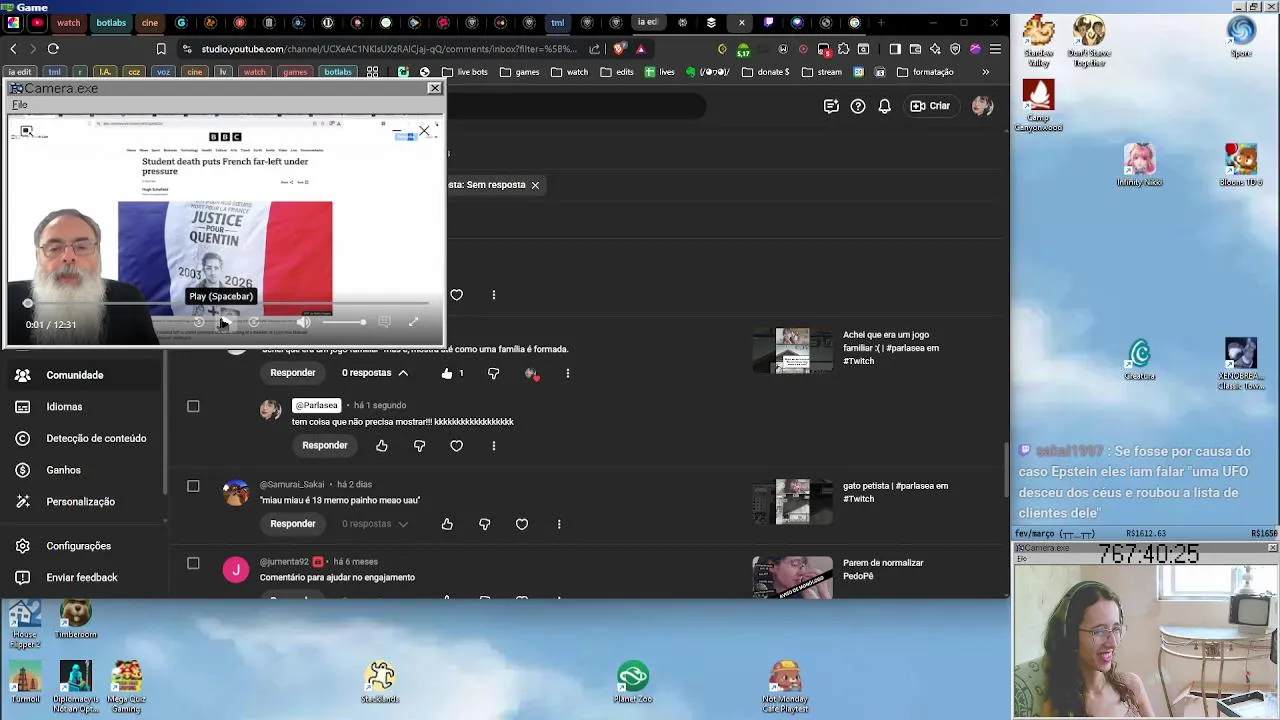Mute the video speaker icon
1280x720 pixels.
pos(303,322)
